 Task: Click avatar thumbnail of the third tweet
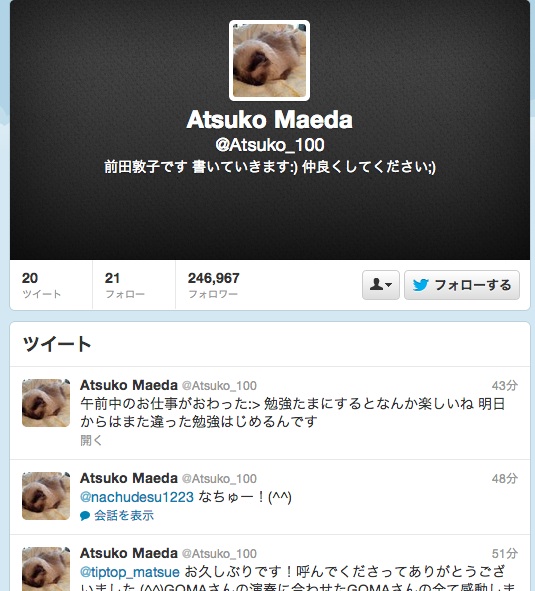coord(46,569)
